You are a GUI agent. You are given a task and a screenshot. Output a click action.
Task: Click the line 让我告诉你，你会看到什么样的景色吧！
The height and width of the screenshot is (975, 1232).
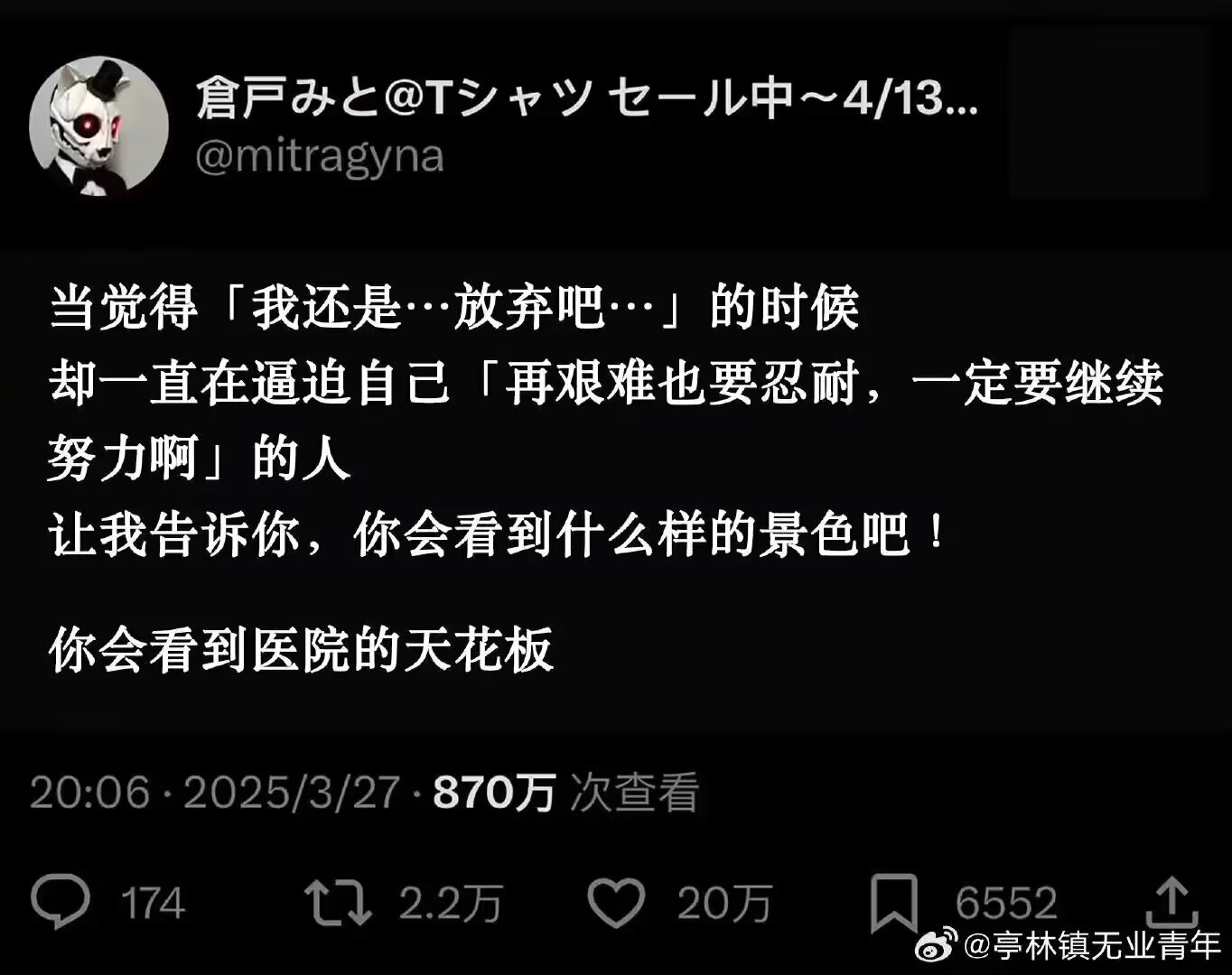click(499, 534)
